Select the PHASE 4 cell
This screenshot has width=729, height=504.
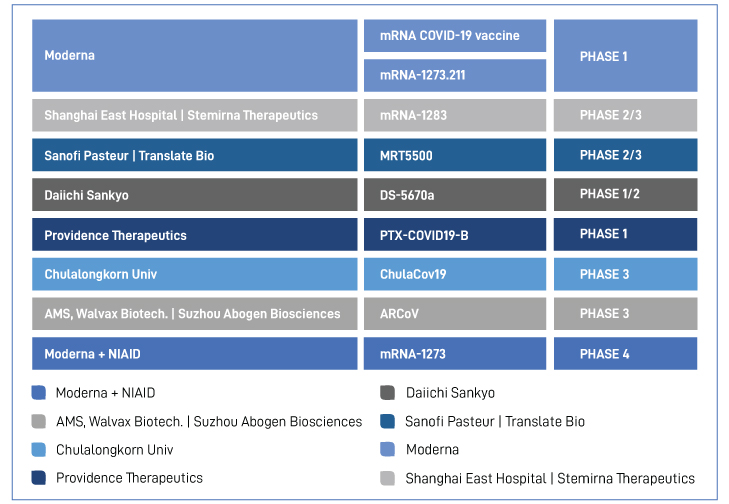[625, 354]
